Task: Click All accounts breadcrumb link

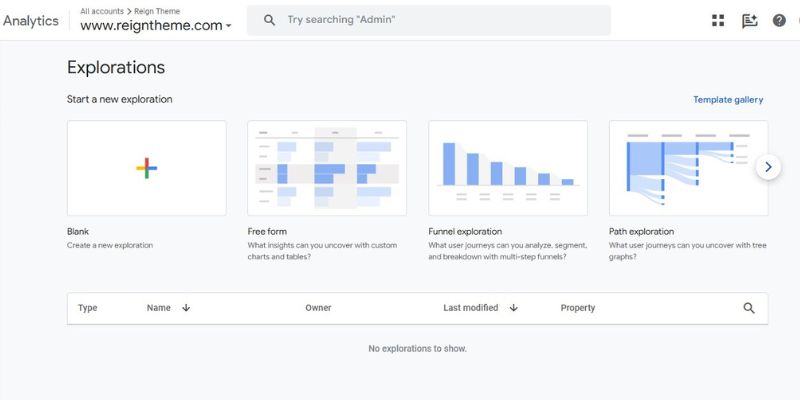Action: tap(102, 11)
